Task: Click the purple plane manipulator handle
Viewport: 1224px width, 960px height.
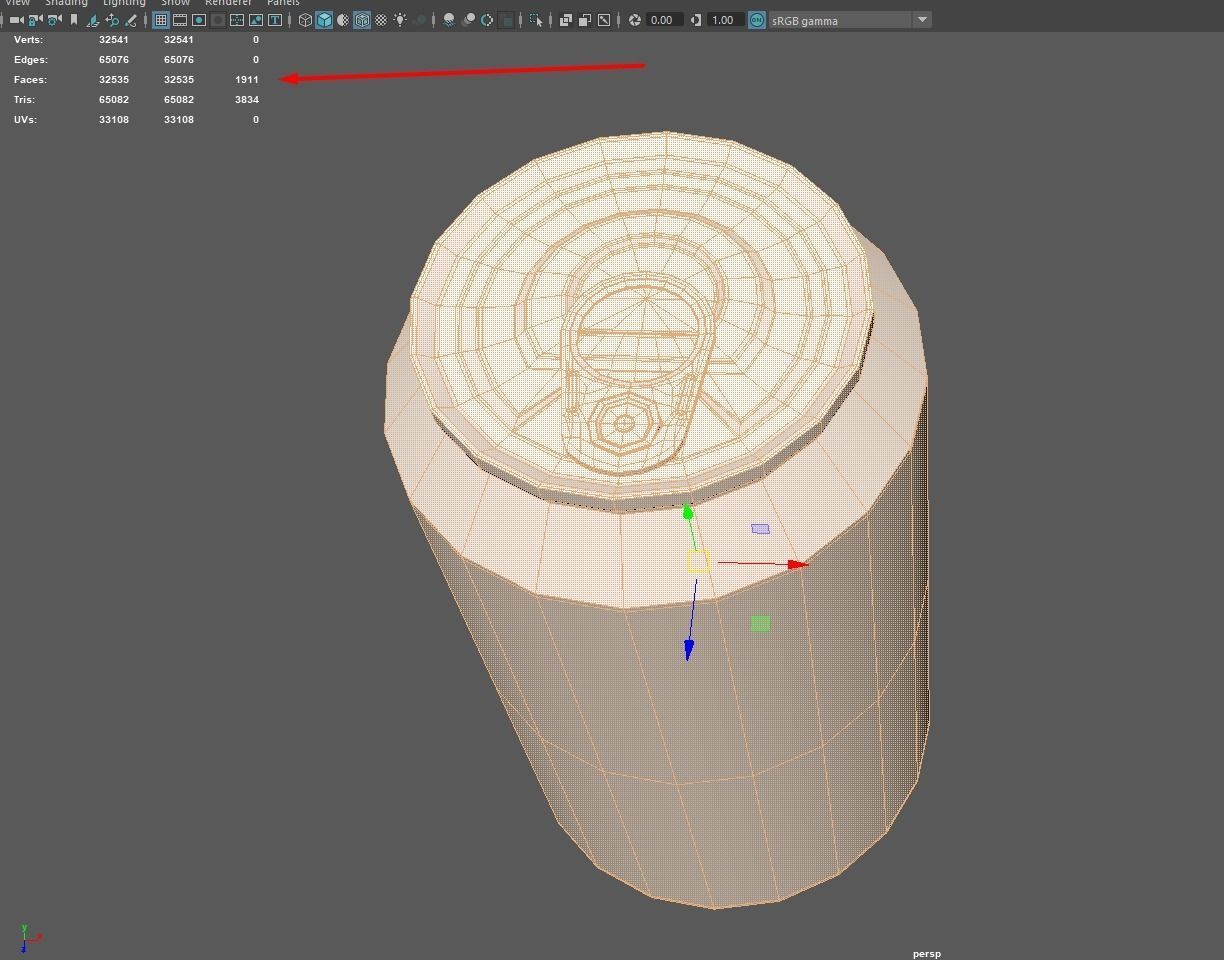Action: pyautogui.click(x=761, y=529)
